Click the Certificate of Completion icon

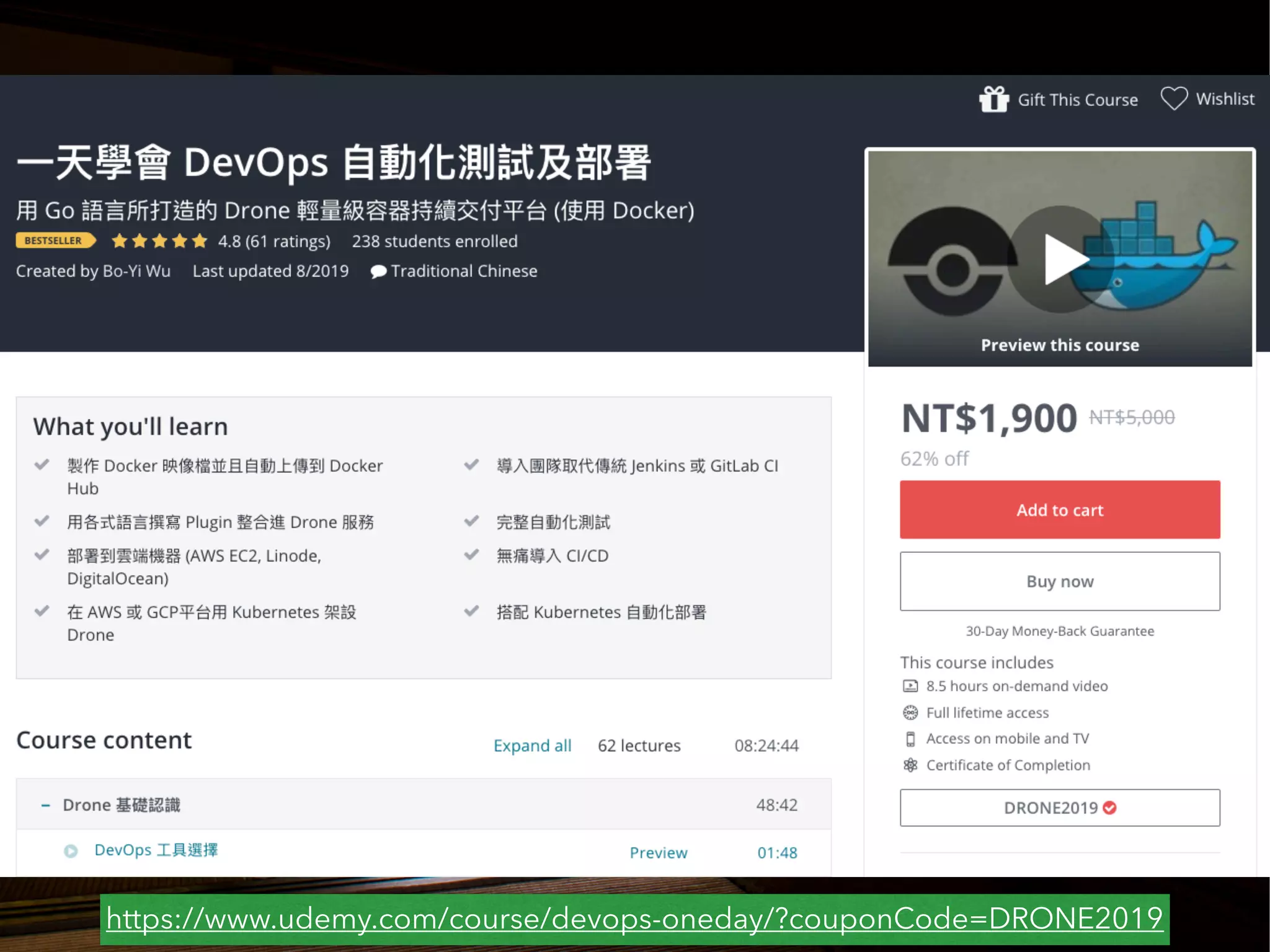910,765
